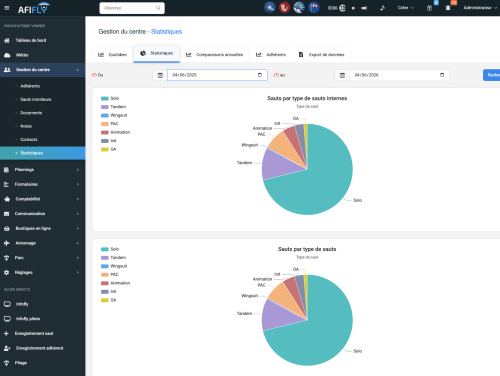This screenshot has width=500, height=376.
Task: Click the euro balance icon
Action: pyautogui.click(x=342, y=8)
